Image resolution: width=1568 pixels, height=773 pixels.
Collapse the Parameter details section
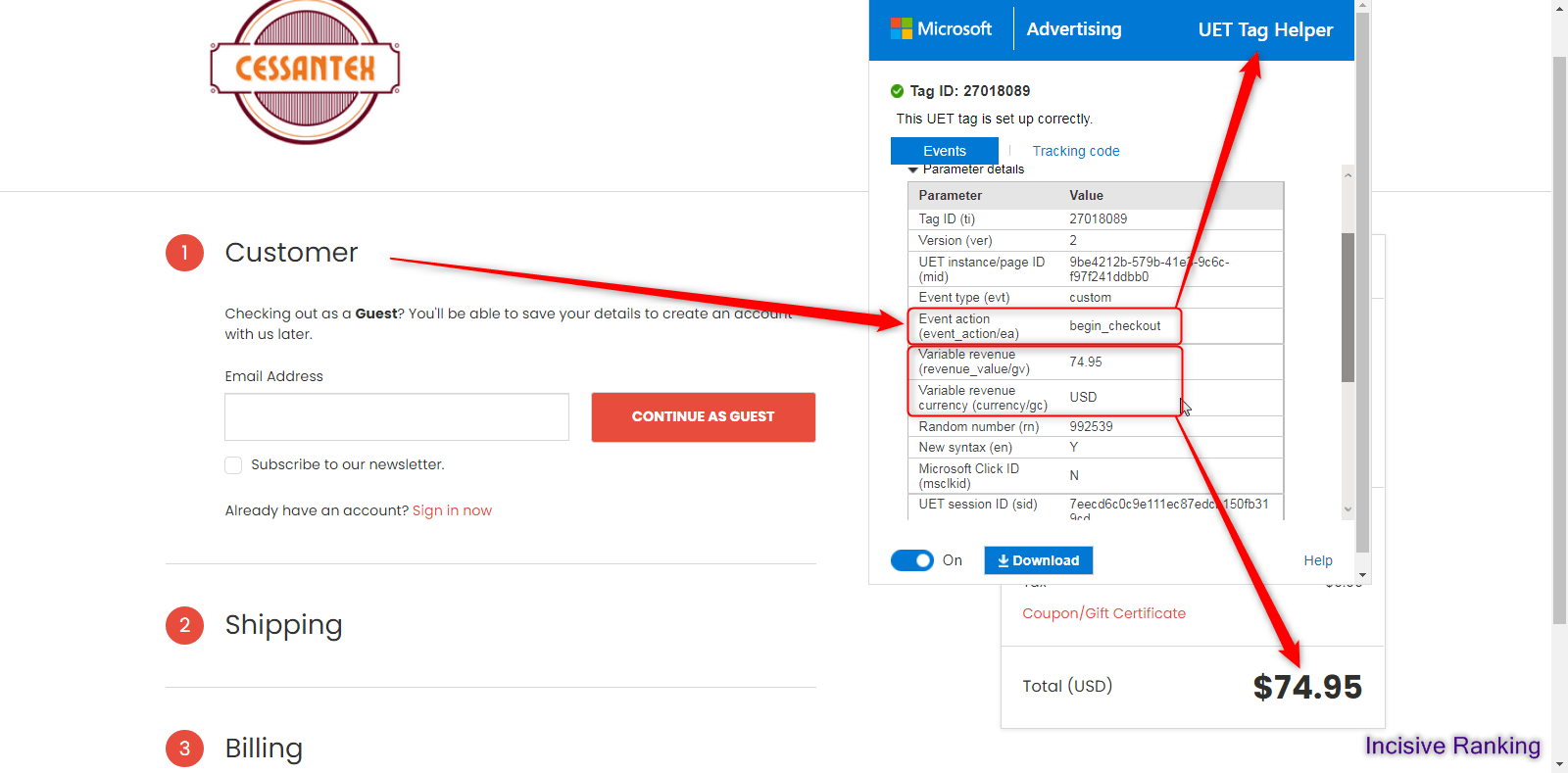[913, 170]
